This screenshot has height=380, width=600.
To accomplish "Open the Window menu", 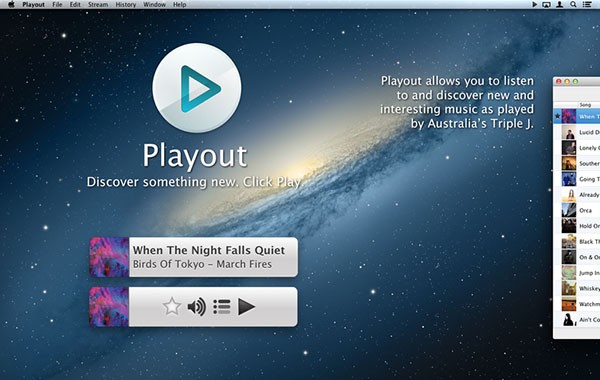I will pyautogui.click(x=154, y=5).
